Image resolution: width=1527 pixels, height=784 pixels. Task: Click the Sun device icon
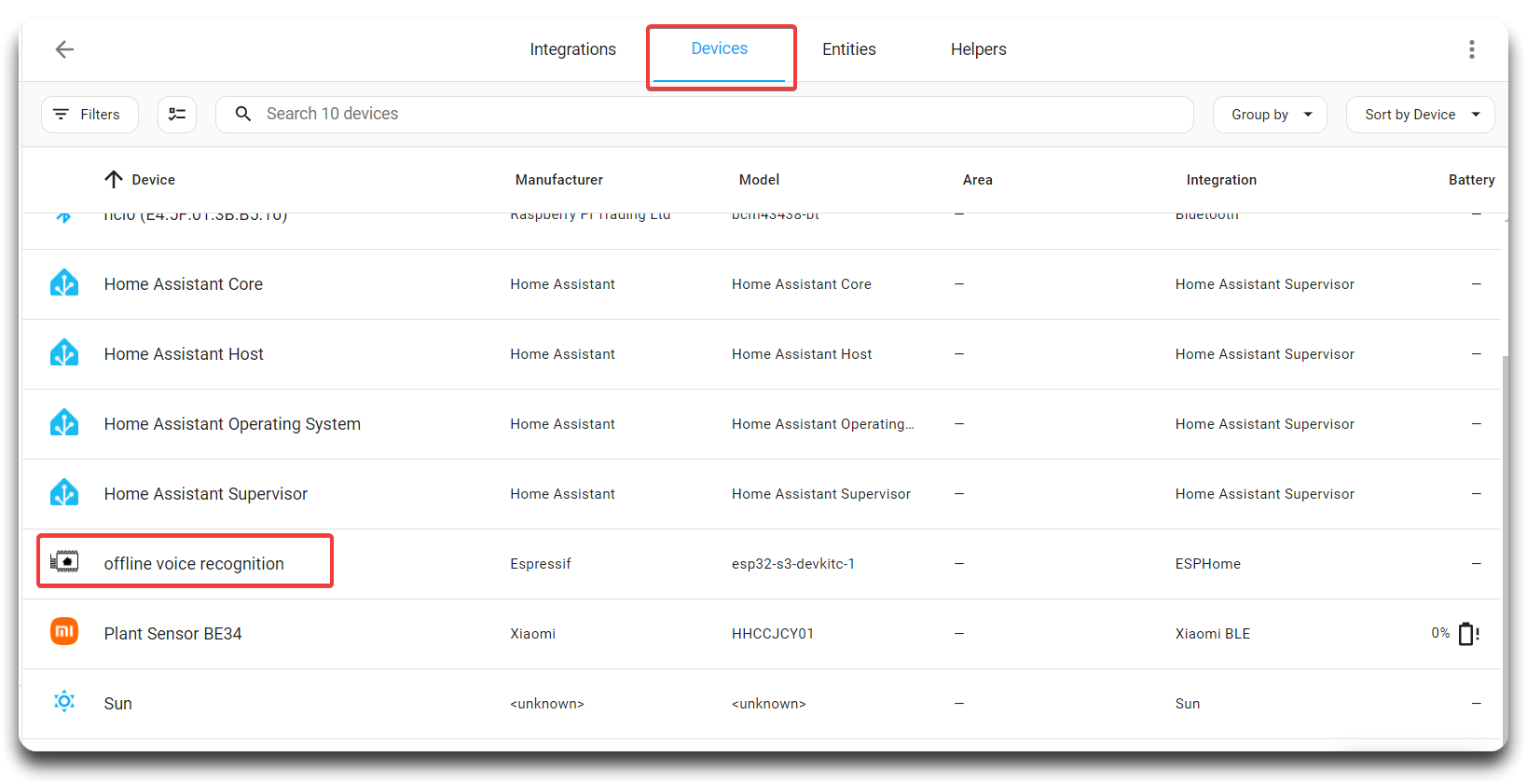click(x=64, y=702)
